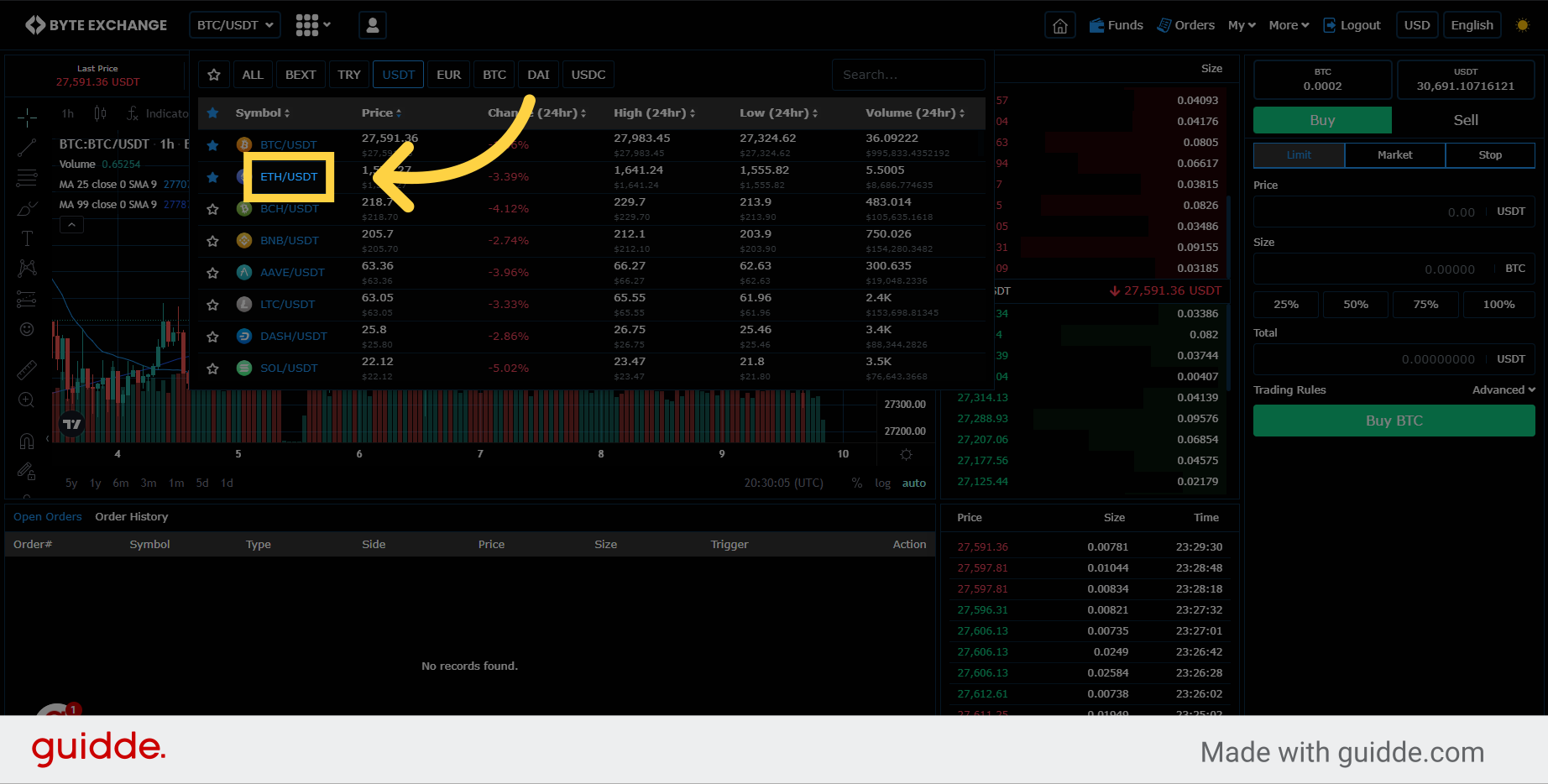Screen dimensions: 1548x784
Task: Favorite BNB/USDT with its star
Action: point(213,241)
